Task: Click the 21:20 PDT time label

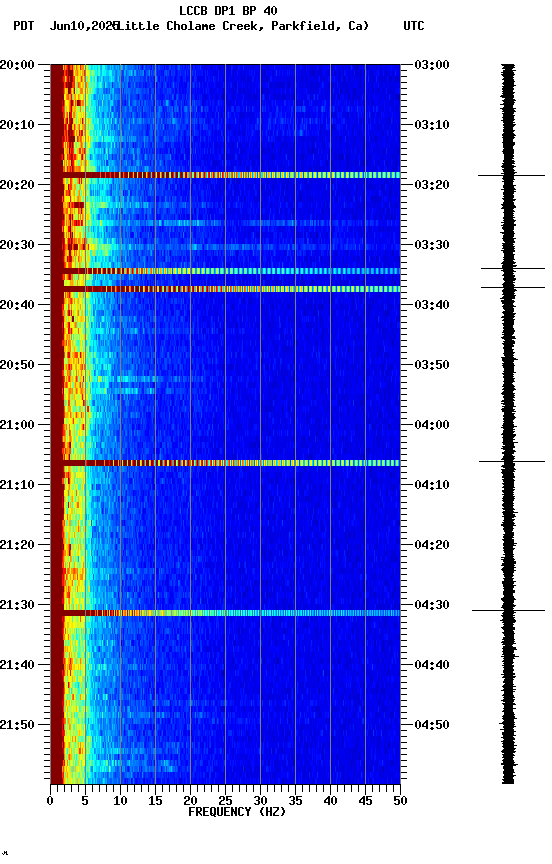Action: (x=17, y=545)
